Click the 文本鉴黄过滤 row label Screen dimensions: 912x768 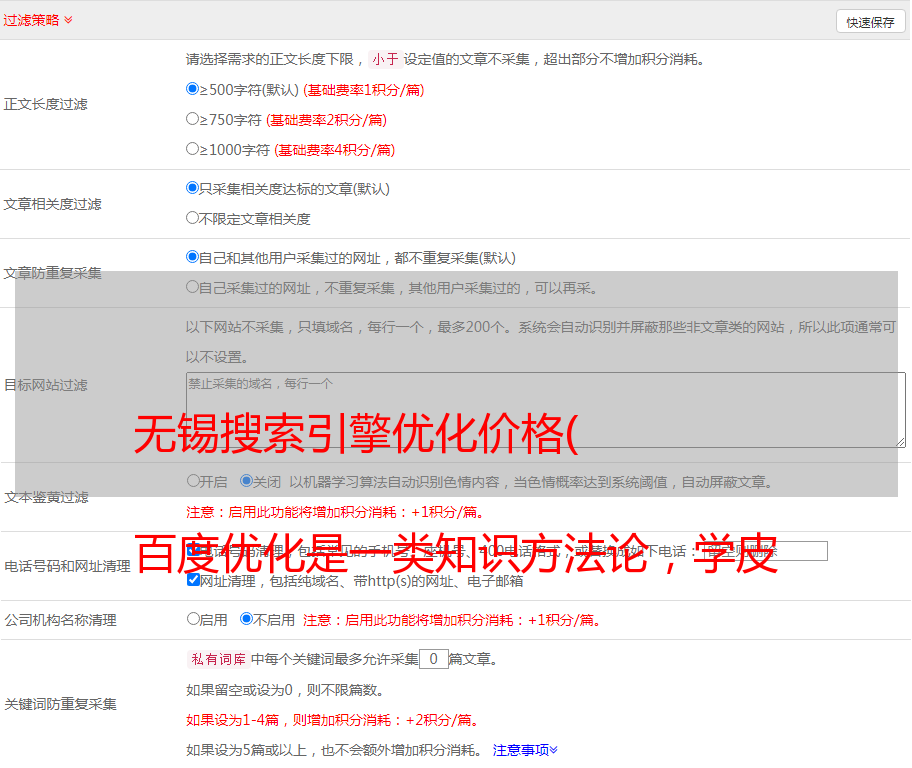(x=47, y=497)
